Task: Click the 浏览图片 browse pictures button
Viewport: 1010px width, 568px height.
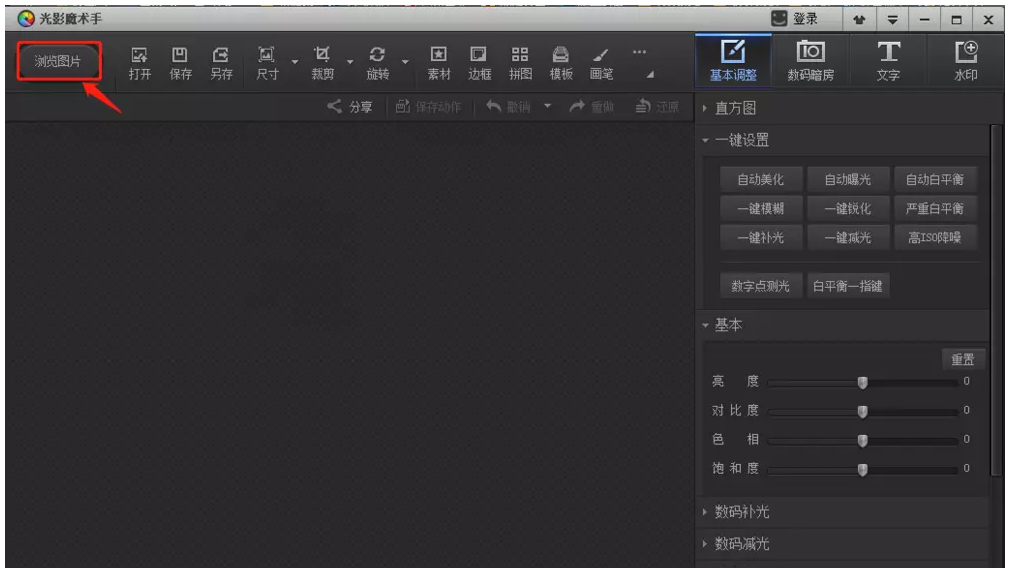Action: pos(58,61)
